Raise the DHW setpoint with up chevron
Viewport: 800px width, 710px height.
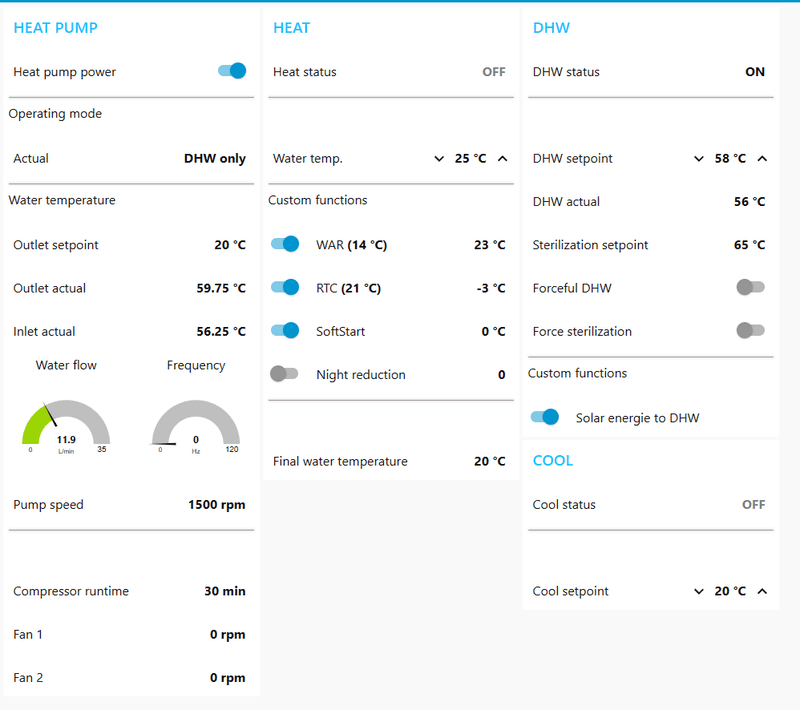pyautogui.click(x=762, y=159)
